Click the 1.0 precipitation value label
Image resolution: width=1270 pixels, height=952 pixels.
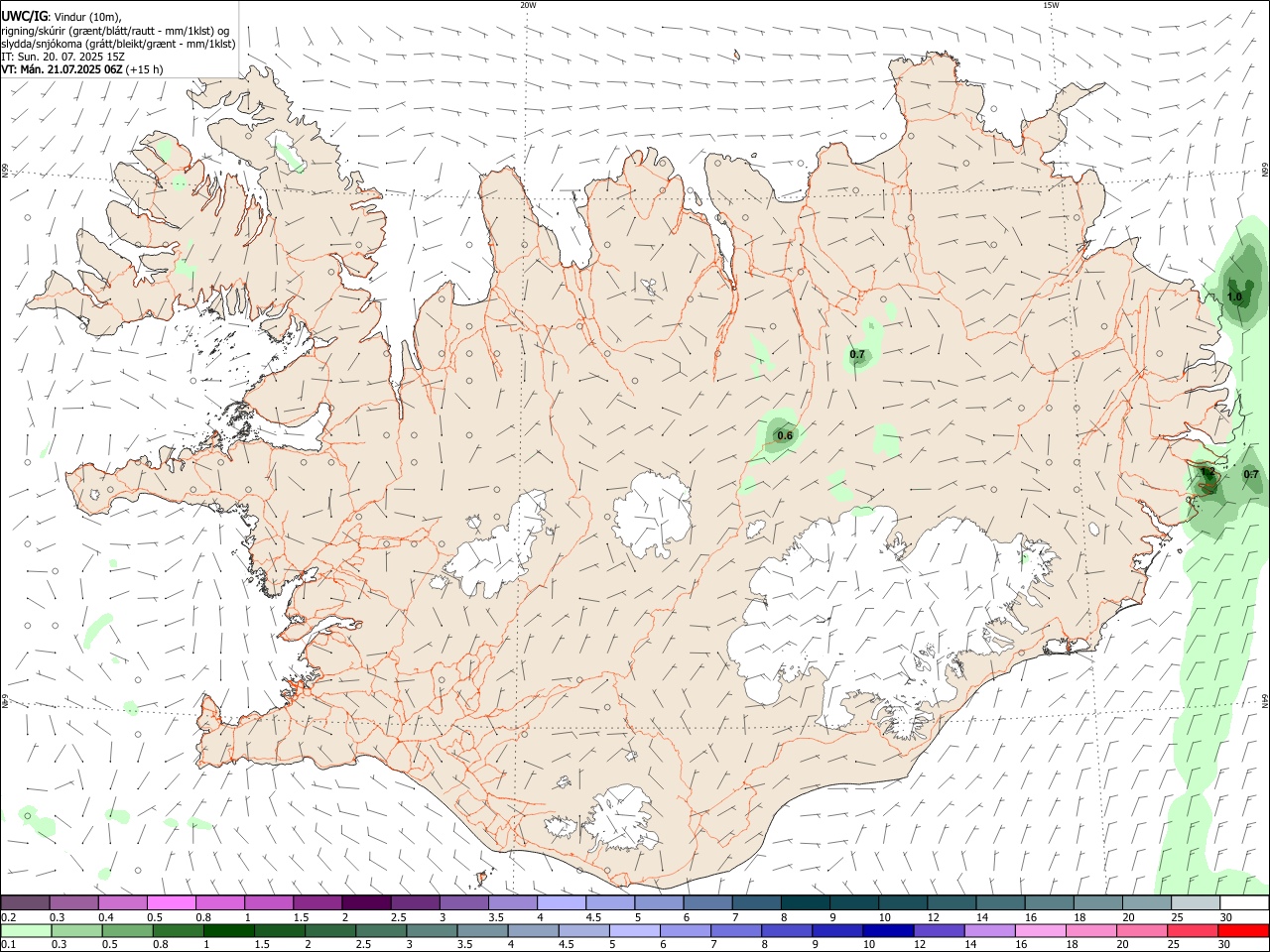[1234, 297]
